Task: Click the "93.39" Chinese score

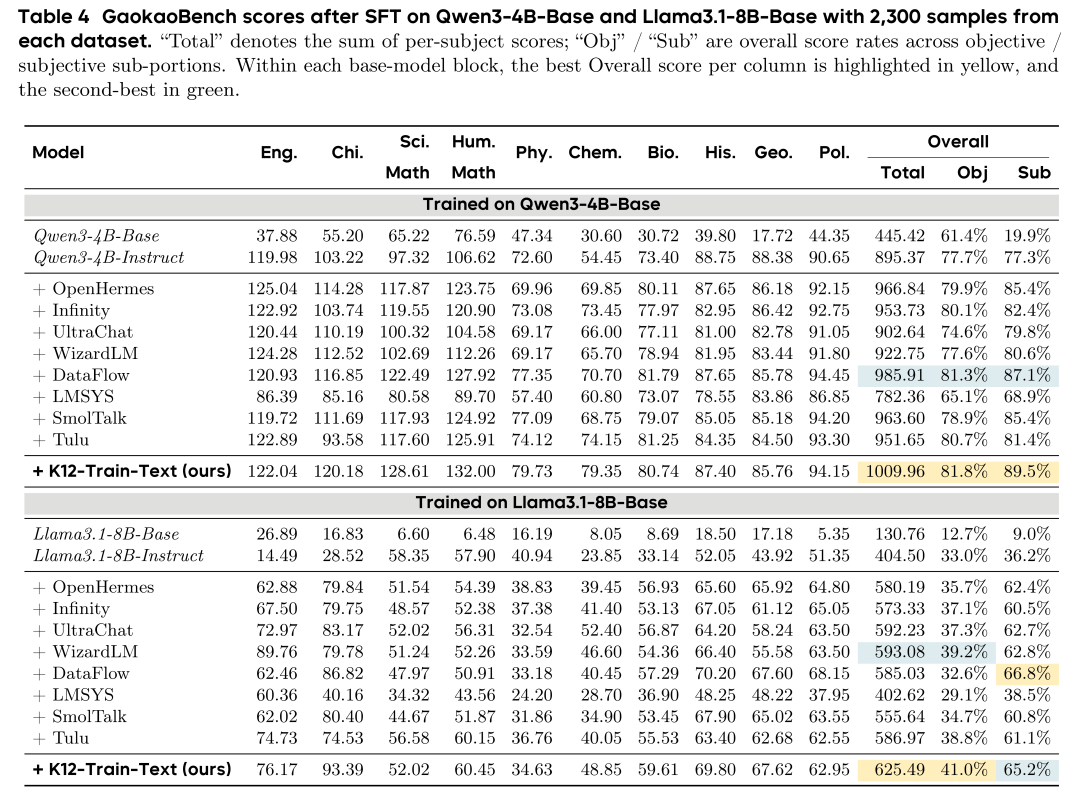Action: coord(342,769)
